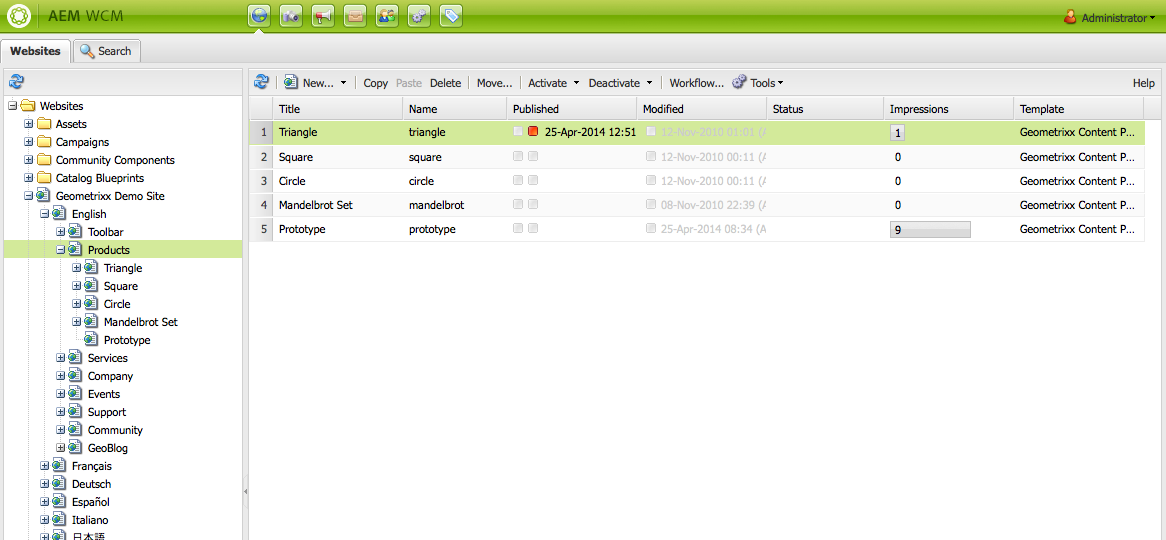Click the Delete button

(445, 83)
